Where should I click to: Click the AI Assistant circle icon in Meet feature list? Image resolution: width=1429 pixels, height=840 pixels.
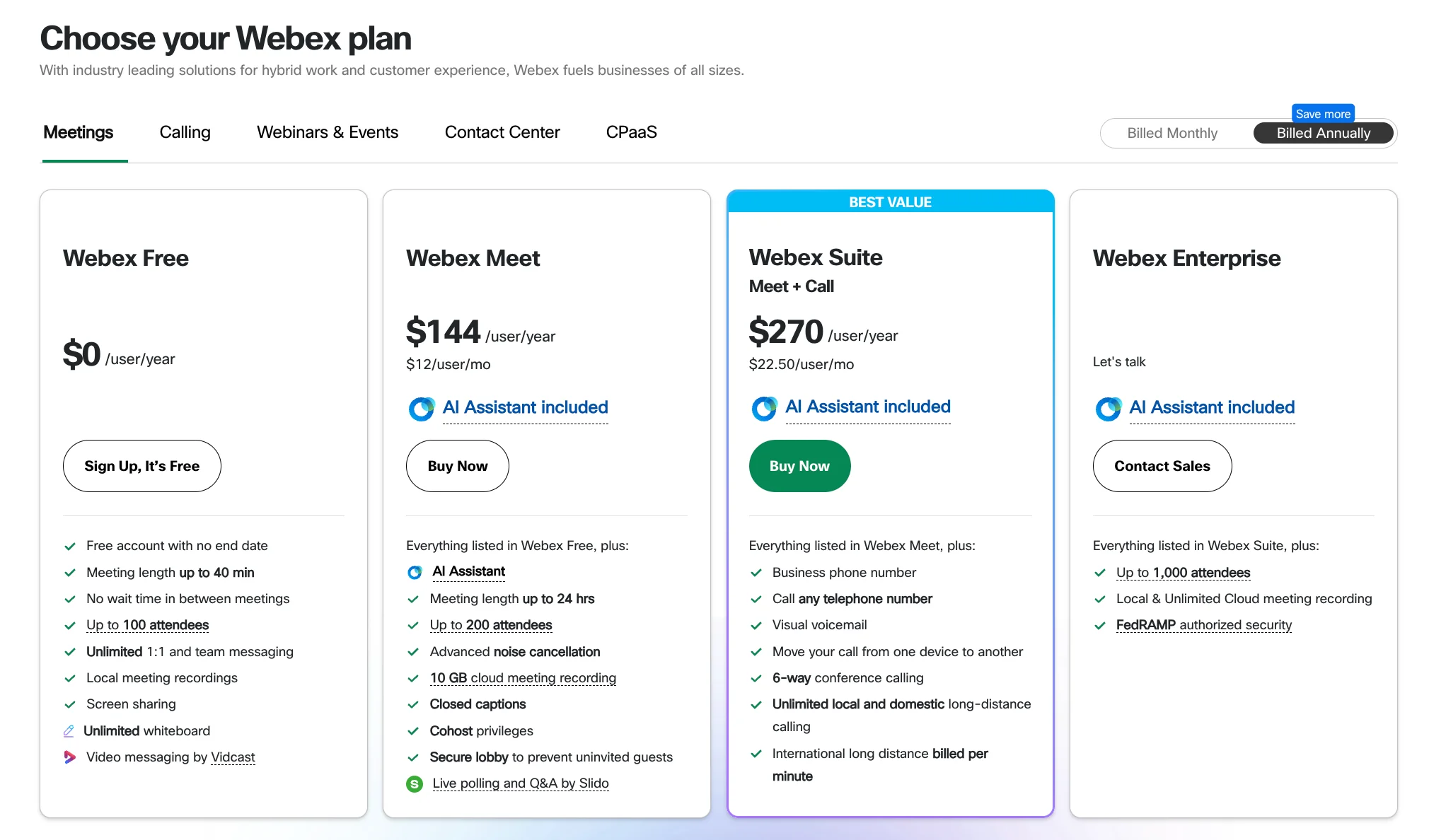415,572
